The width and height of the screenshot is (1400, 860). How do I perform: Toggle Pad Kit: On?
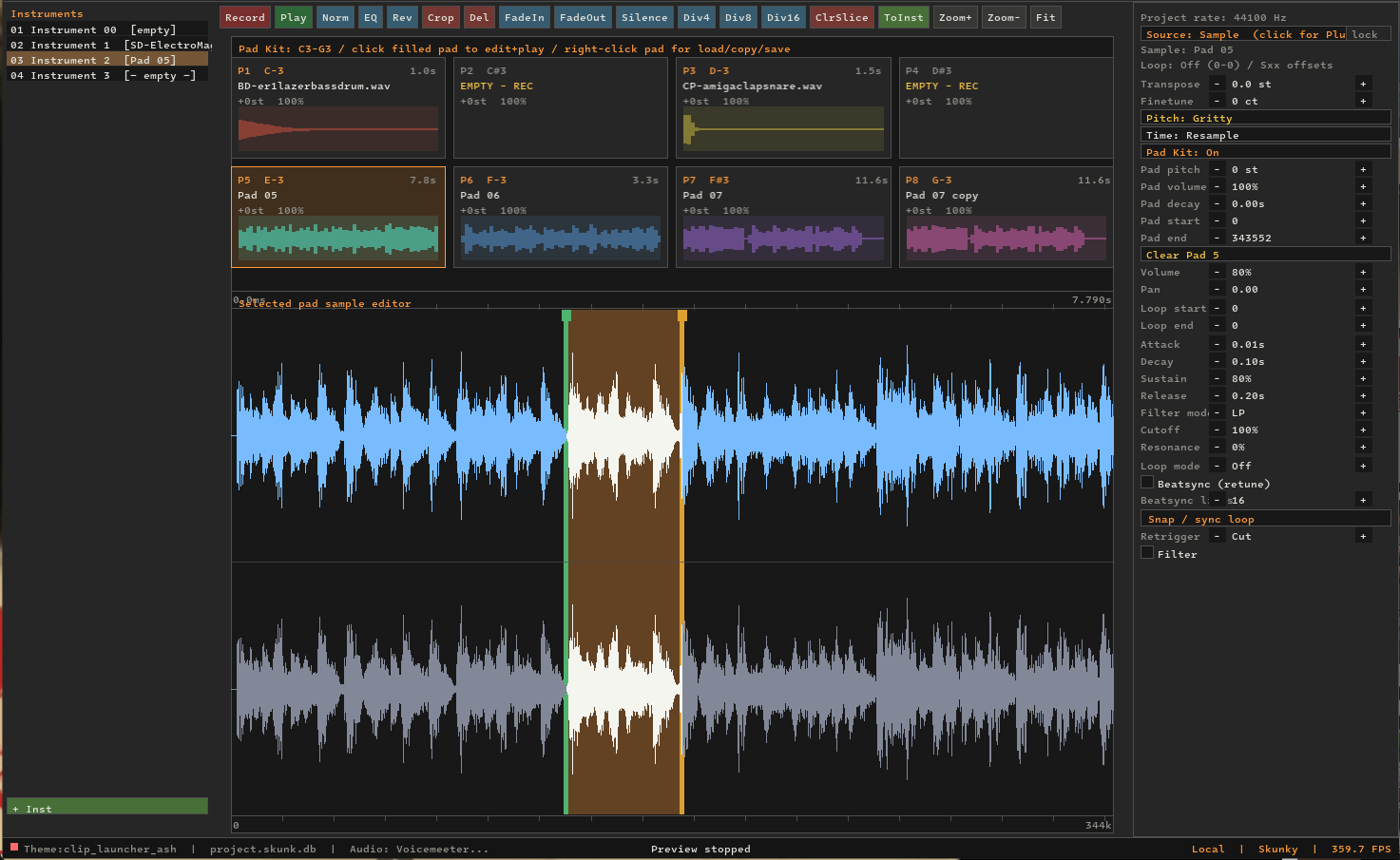[x=1266, y=152]
